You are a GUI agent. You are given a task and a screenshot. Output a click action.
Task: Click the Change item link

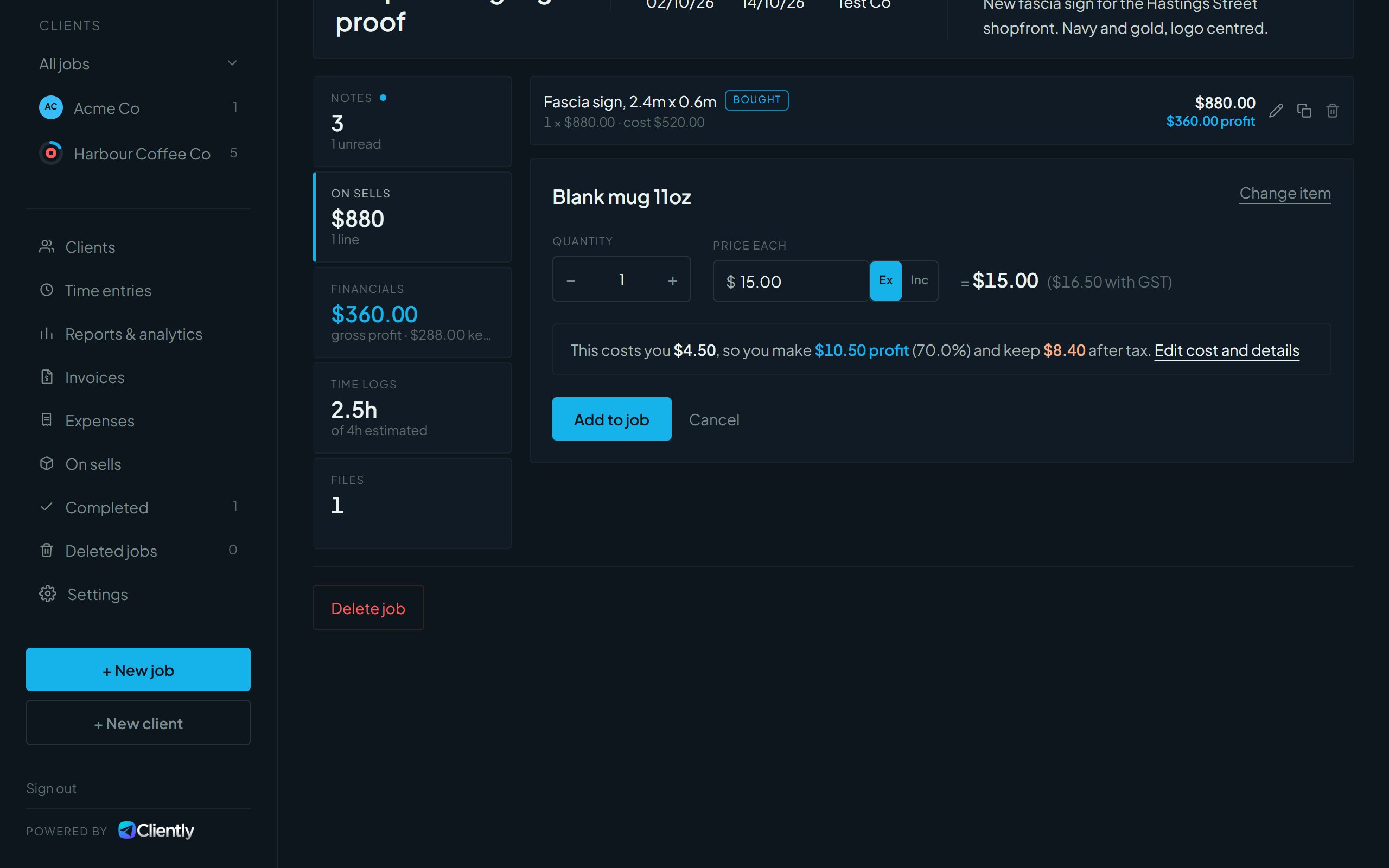tap(1285, 194)
